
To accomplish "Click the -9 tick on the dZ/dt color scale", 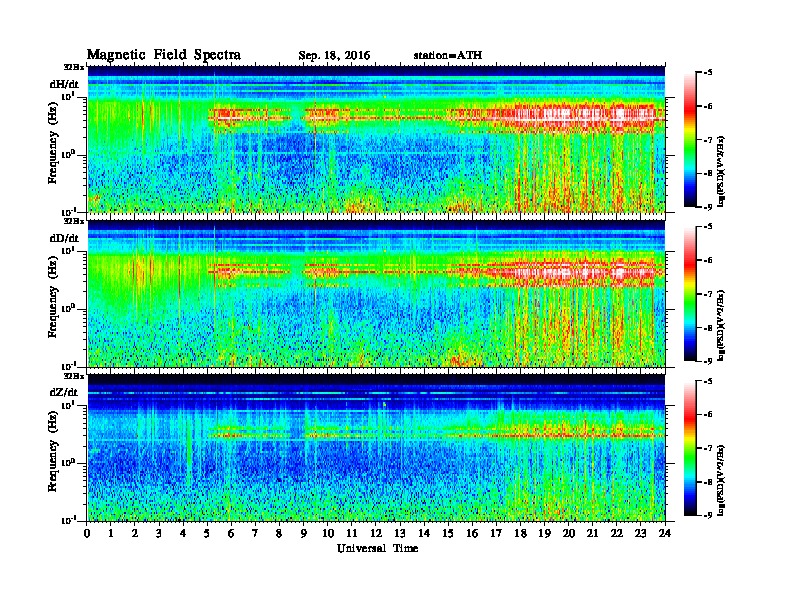I will (709, 515).
